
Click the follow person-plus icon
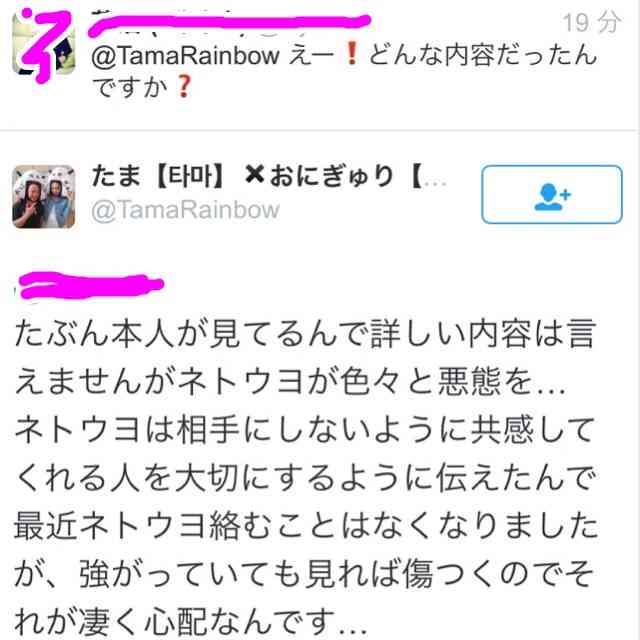click(x=552, y=196)
